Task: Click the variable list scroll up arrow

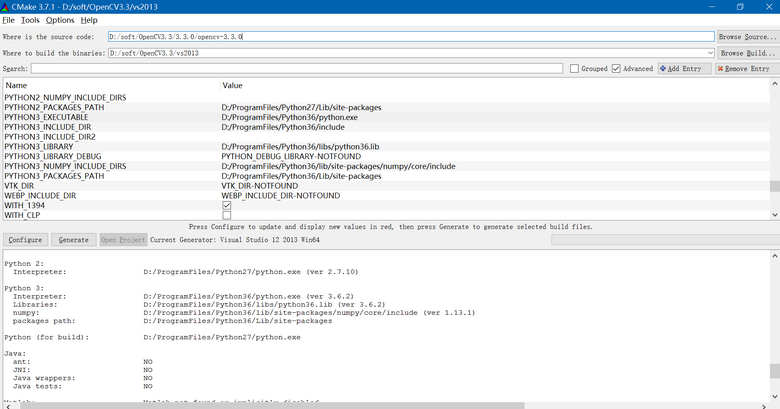Action: click(x=775, y=84)
